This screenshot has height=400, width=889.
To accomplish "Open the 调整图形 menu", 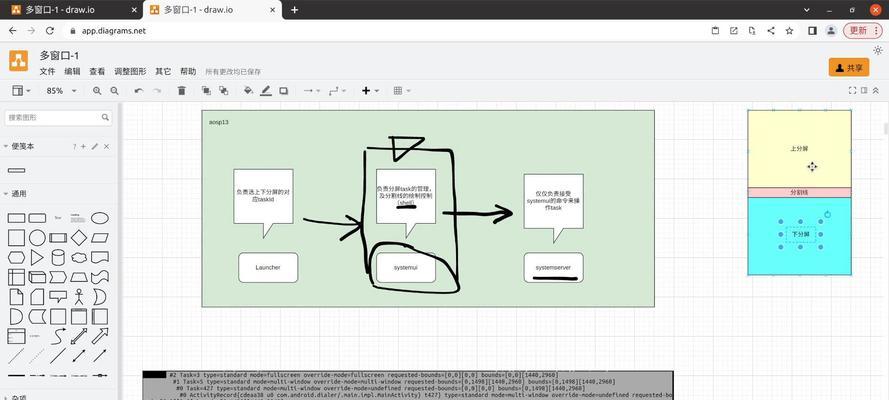I will click(130, 71).
